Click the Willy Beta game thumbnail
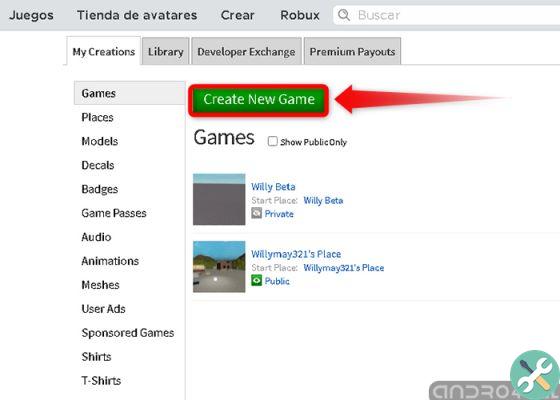560x400 pixels. pyautogui.click(x=219, y=199)
